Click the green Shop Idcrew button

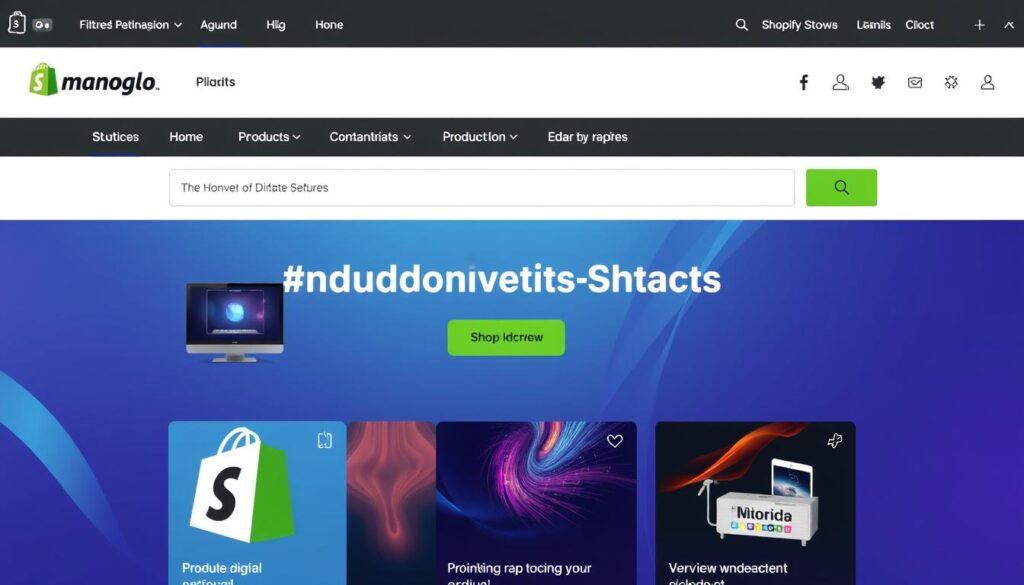point(506,338)
